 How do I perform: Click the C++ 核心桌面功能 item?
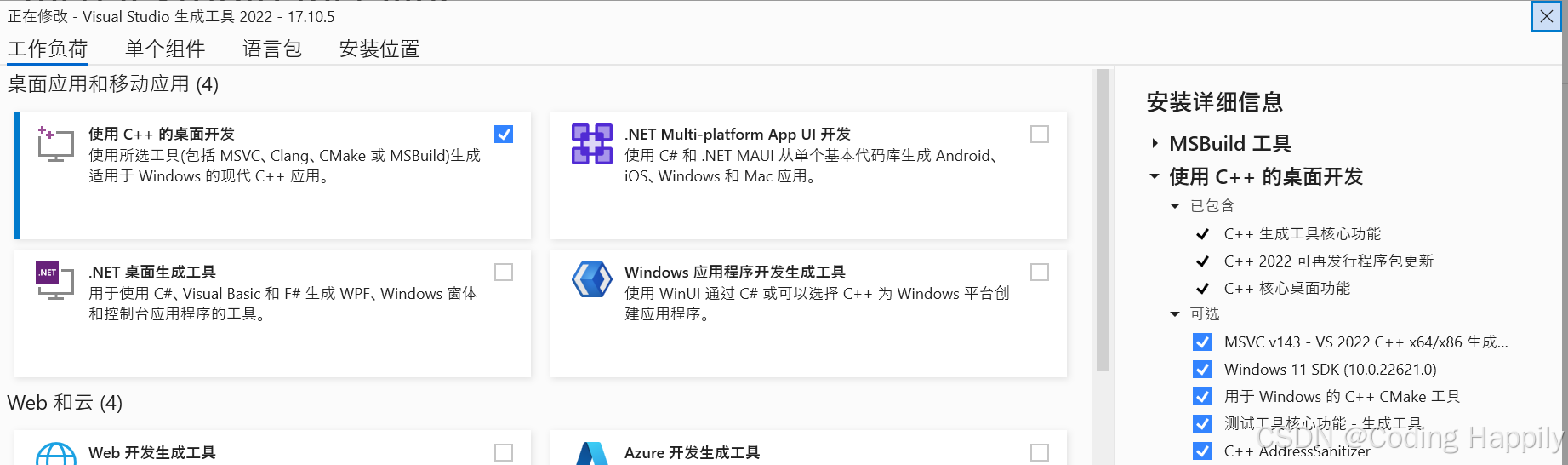point(1287,289)
